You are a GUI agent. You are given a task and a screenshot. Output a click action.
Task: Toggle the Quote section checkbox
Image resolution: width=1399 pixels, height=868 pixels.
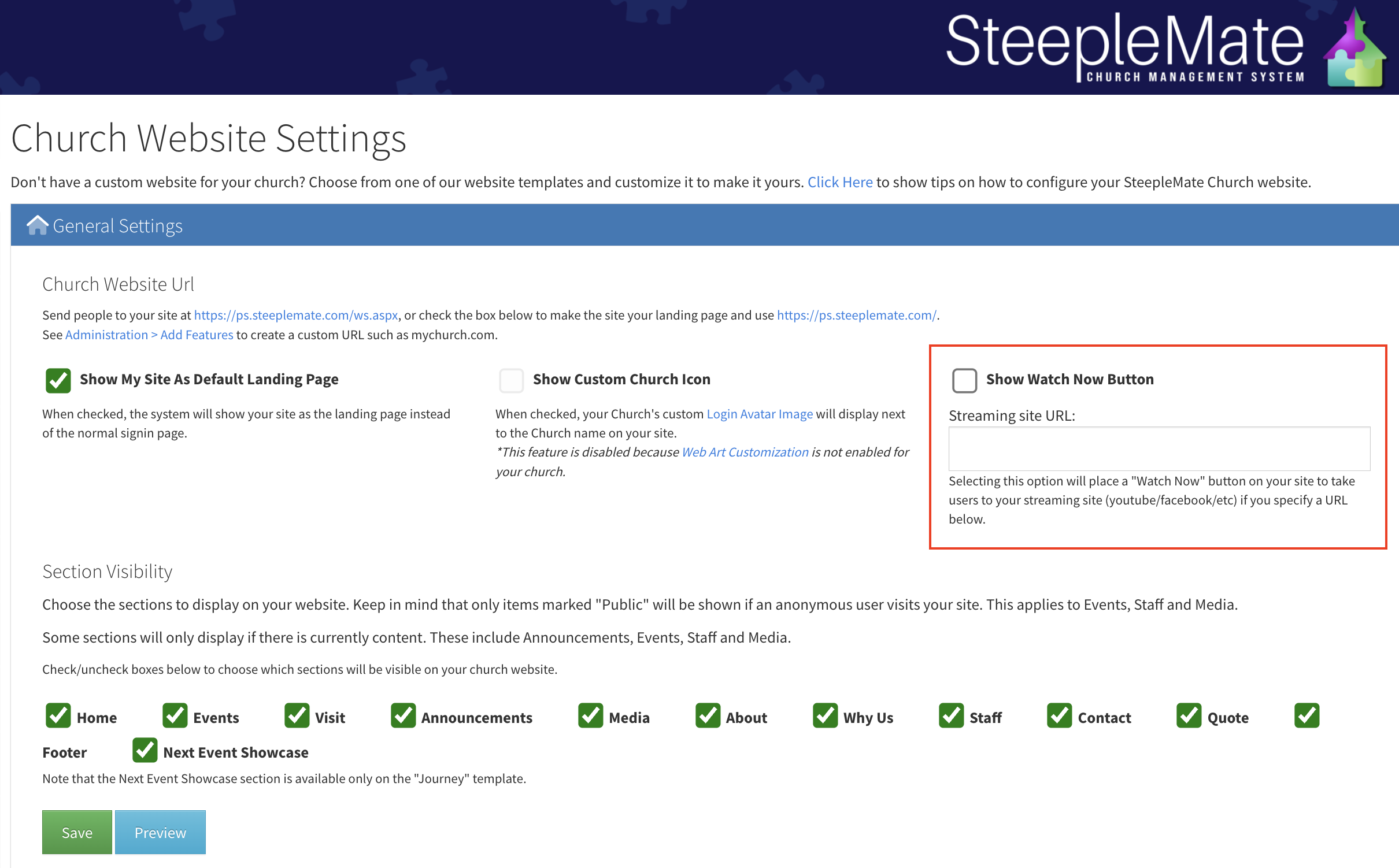pyautogui.click(x=1189, y=715)
